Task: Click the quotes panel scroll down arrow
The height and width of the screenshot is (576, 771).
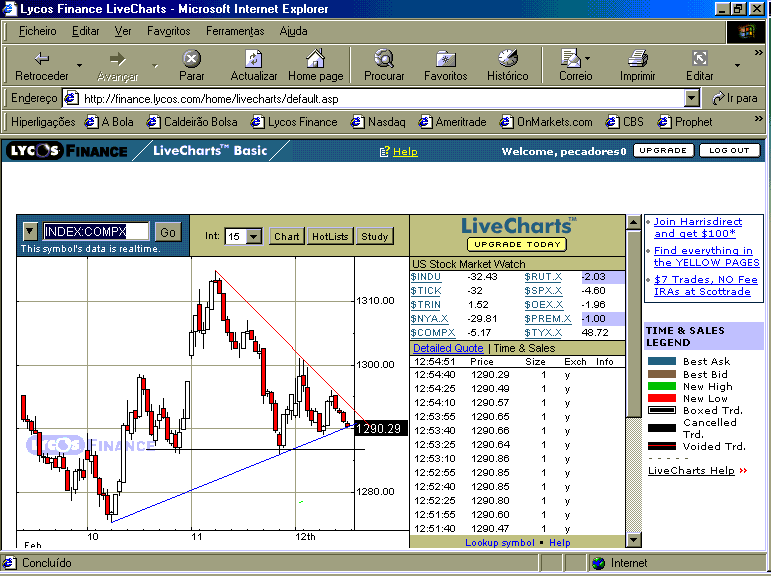Action: (634, 540)
